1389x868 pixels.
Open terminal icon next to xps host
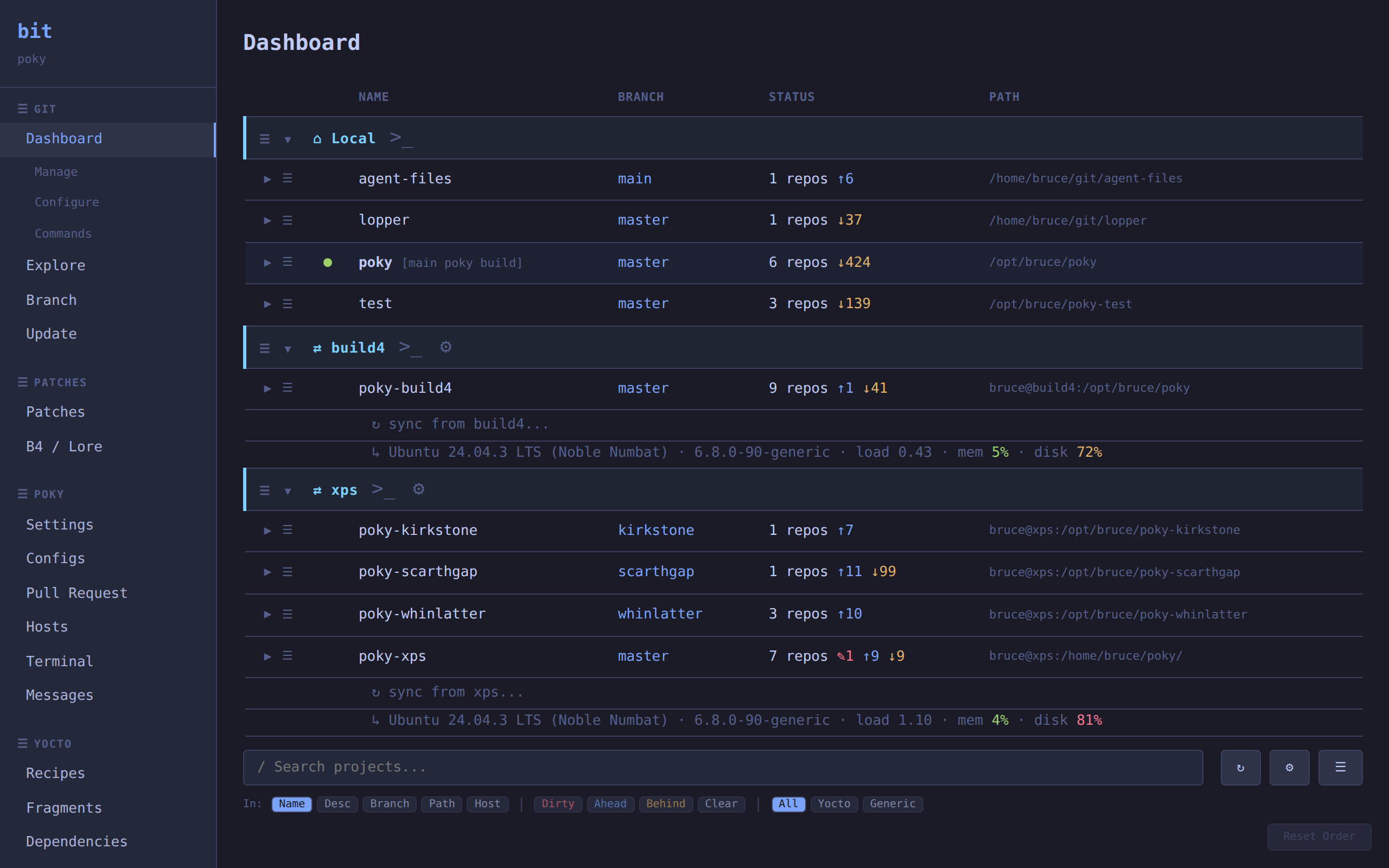click(x=384, y=490)
